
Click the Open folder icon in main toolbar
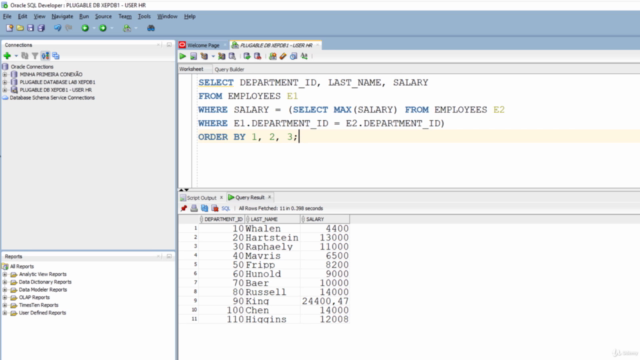20,28
